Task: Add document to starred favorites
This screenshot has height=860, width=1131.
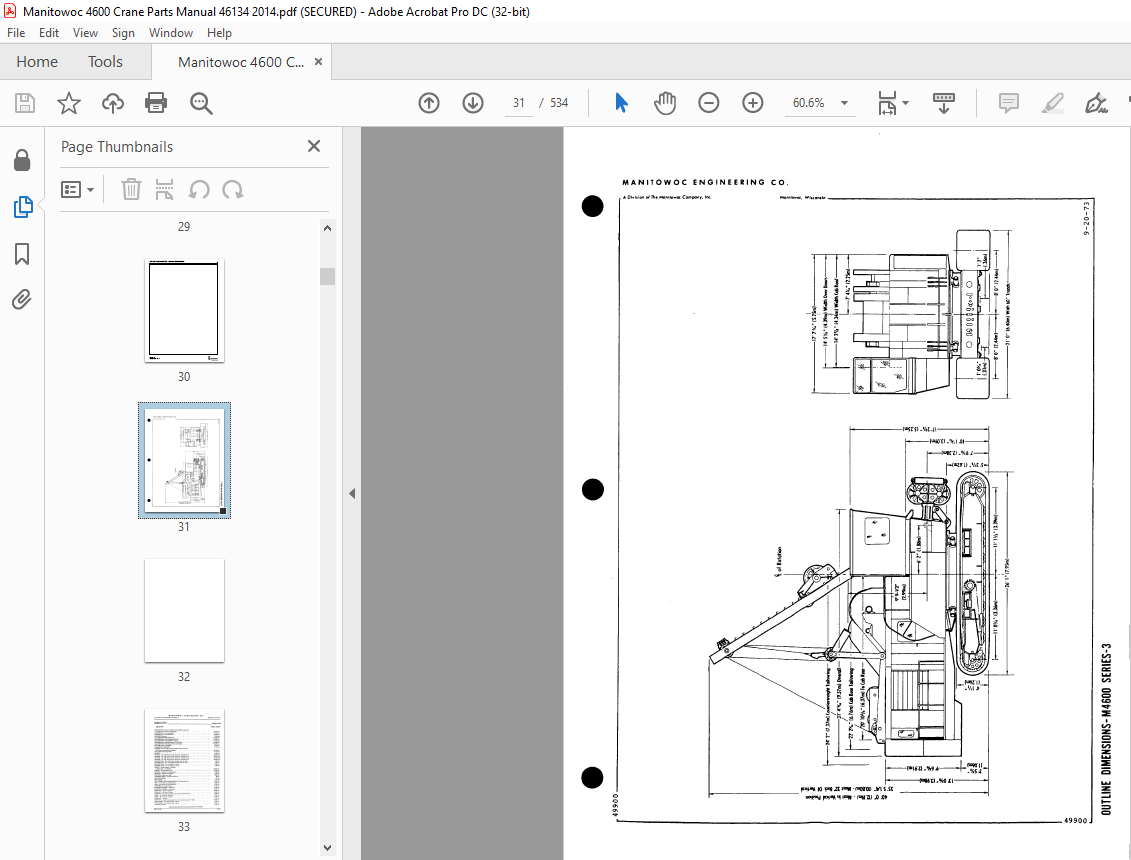Action: coord(69,103)
